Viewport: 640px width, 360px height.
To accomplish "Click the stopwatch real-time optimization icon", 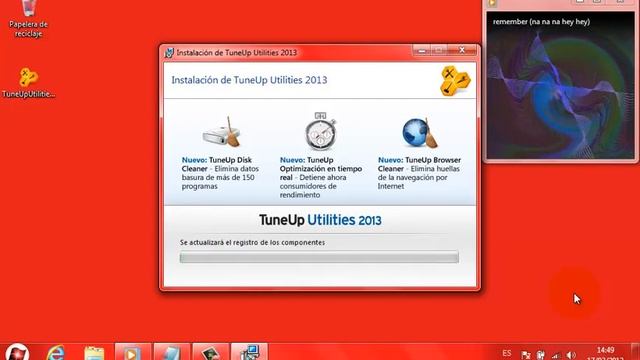I will (320, 131).
